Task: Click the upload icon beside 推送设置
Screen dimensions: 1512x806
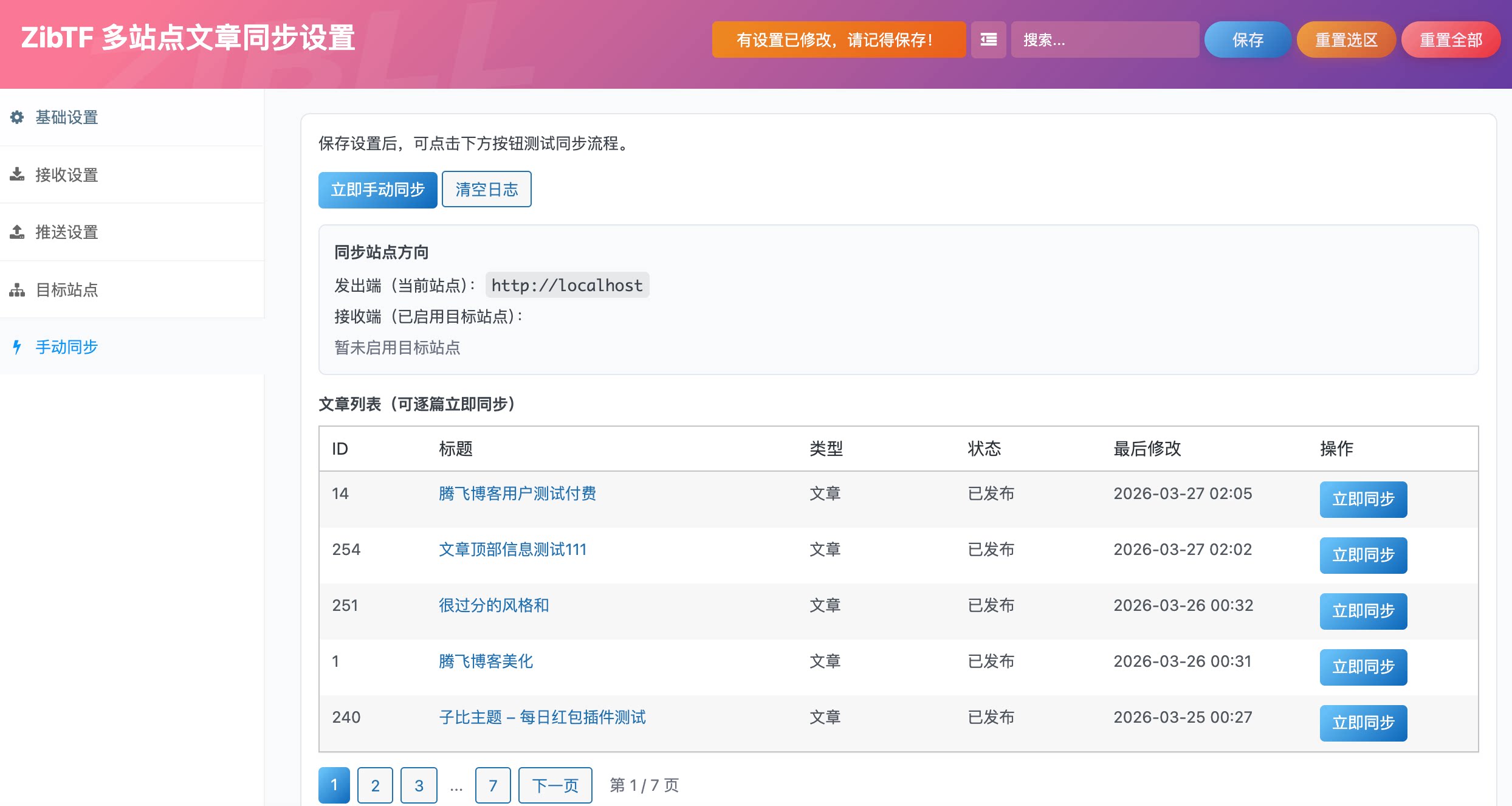Action: point(16,232)
